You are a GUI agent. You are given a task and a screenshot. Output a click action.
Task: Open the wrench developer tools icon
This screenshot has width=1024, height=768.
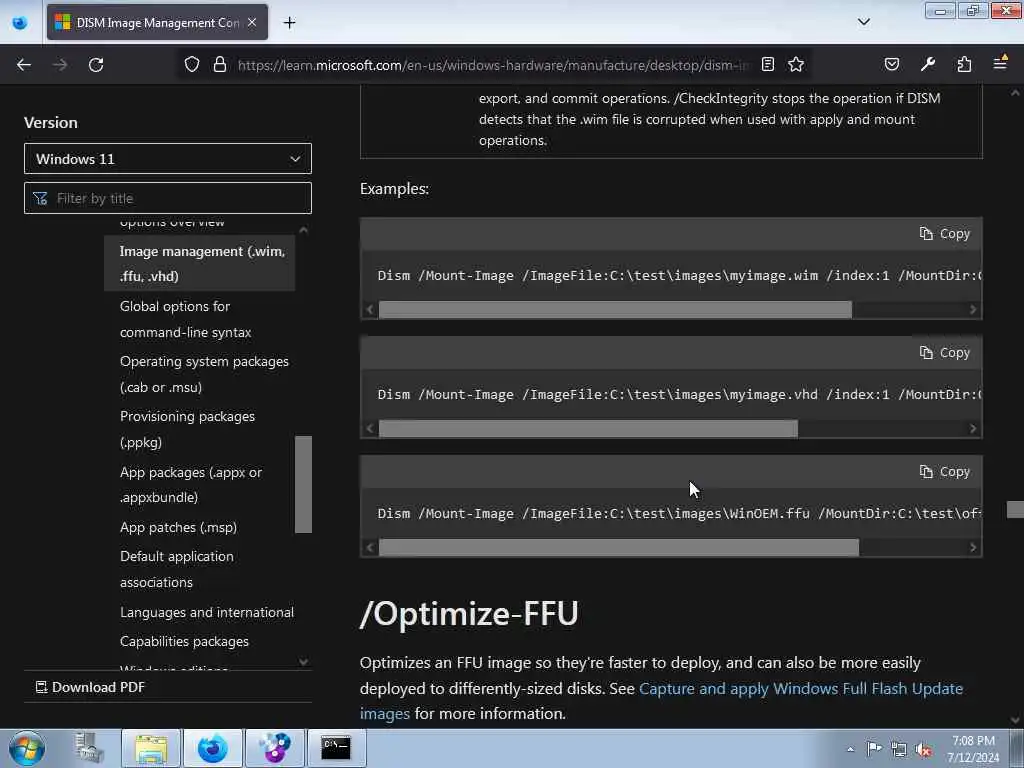[x=927, y=64]
